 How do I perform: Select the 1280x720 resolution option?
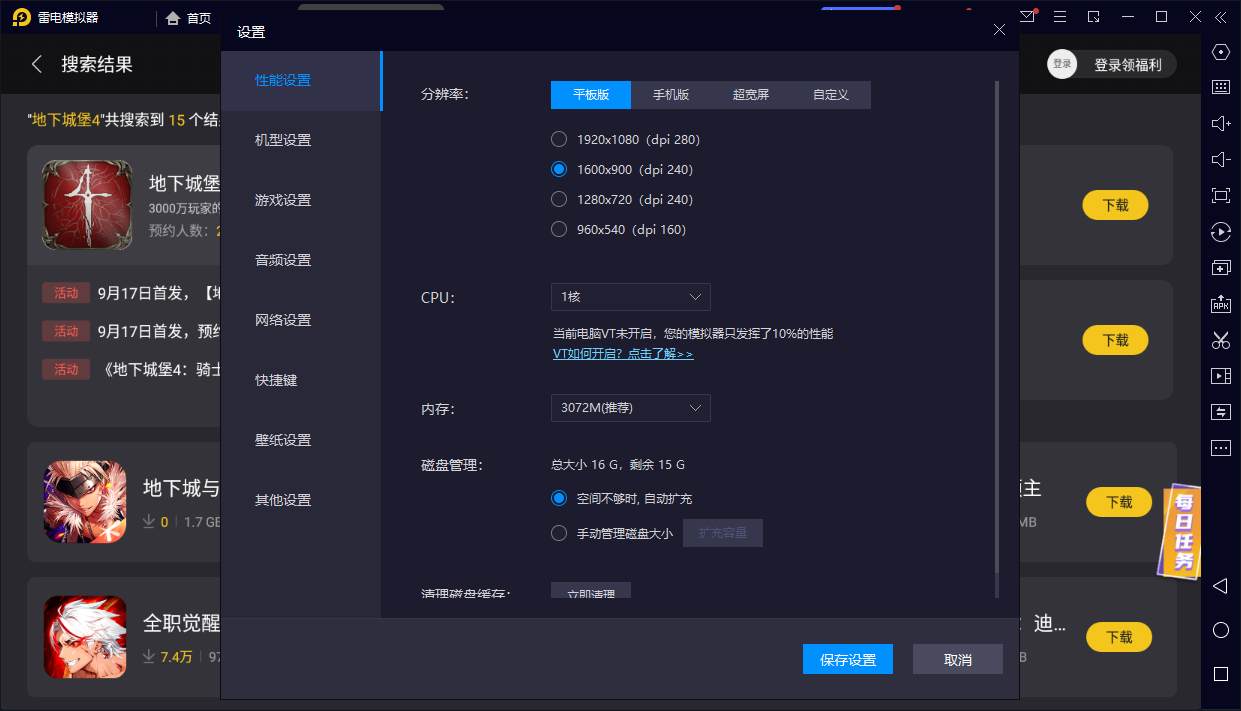[x=559, y=199]
